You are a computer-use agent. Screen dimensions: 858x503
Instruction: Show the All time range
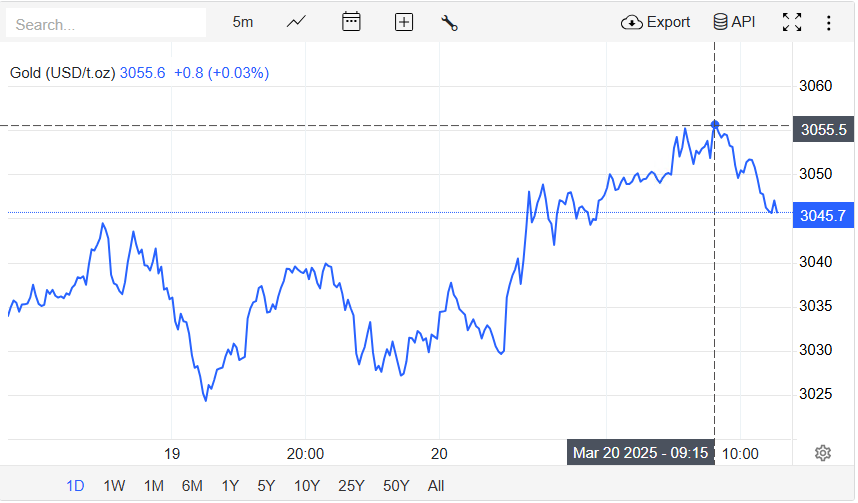point(436,486)
